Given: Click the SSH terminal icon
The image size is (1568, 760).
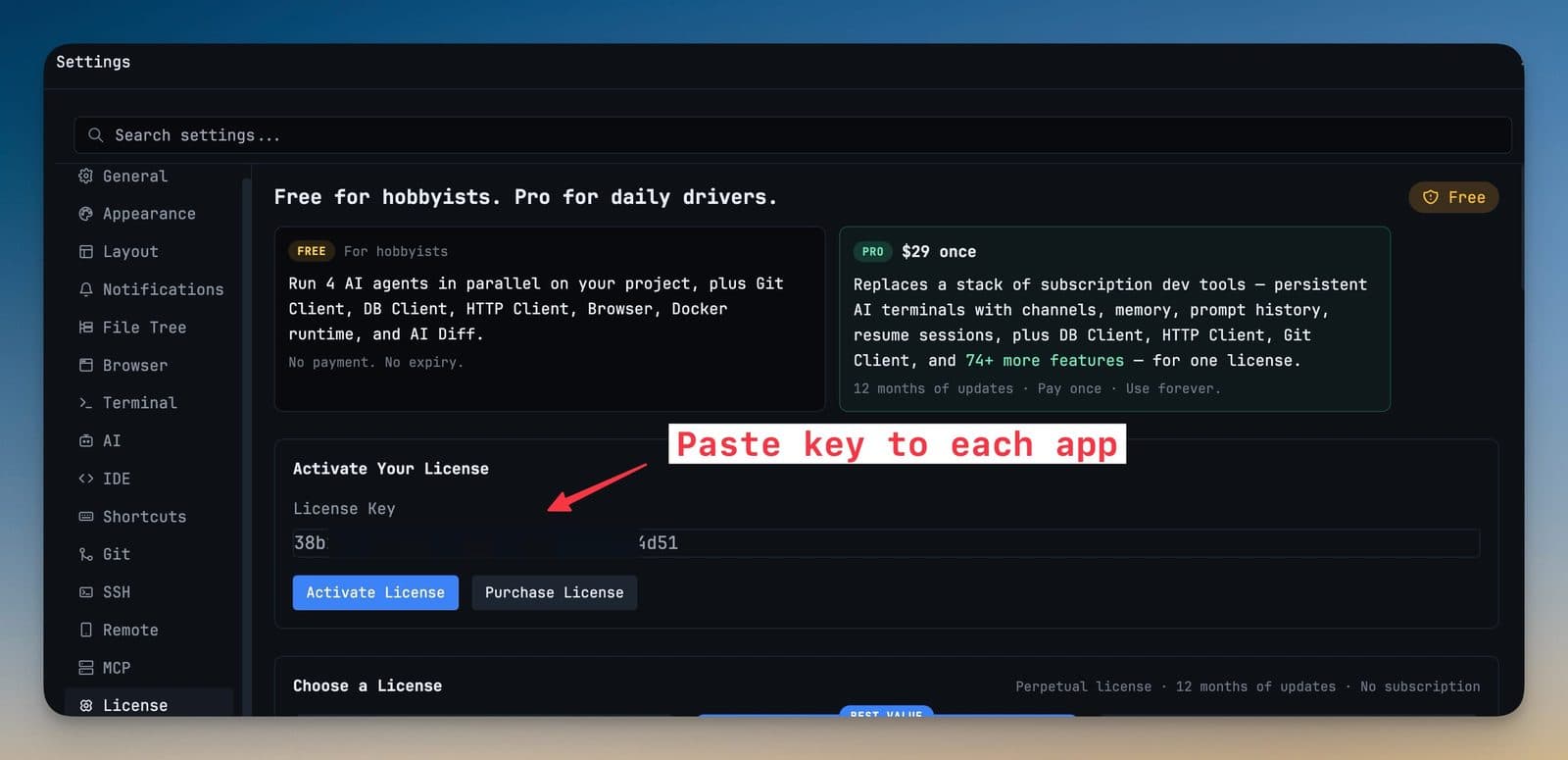Looking at the screenshot, I should pyautogui.click(x=86, y=592).
